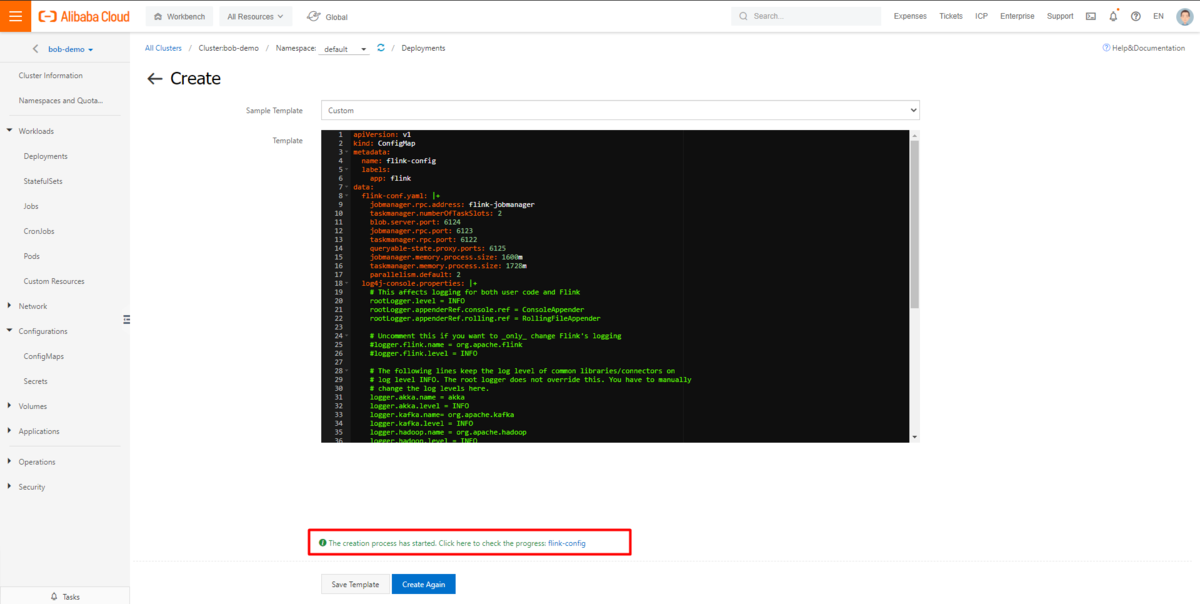
Task: Open the hamburger main menu
Action: click(15, 16)
